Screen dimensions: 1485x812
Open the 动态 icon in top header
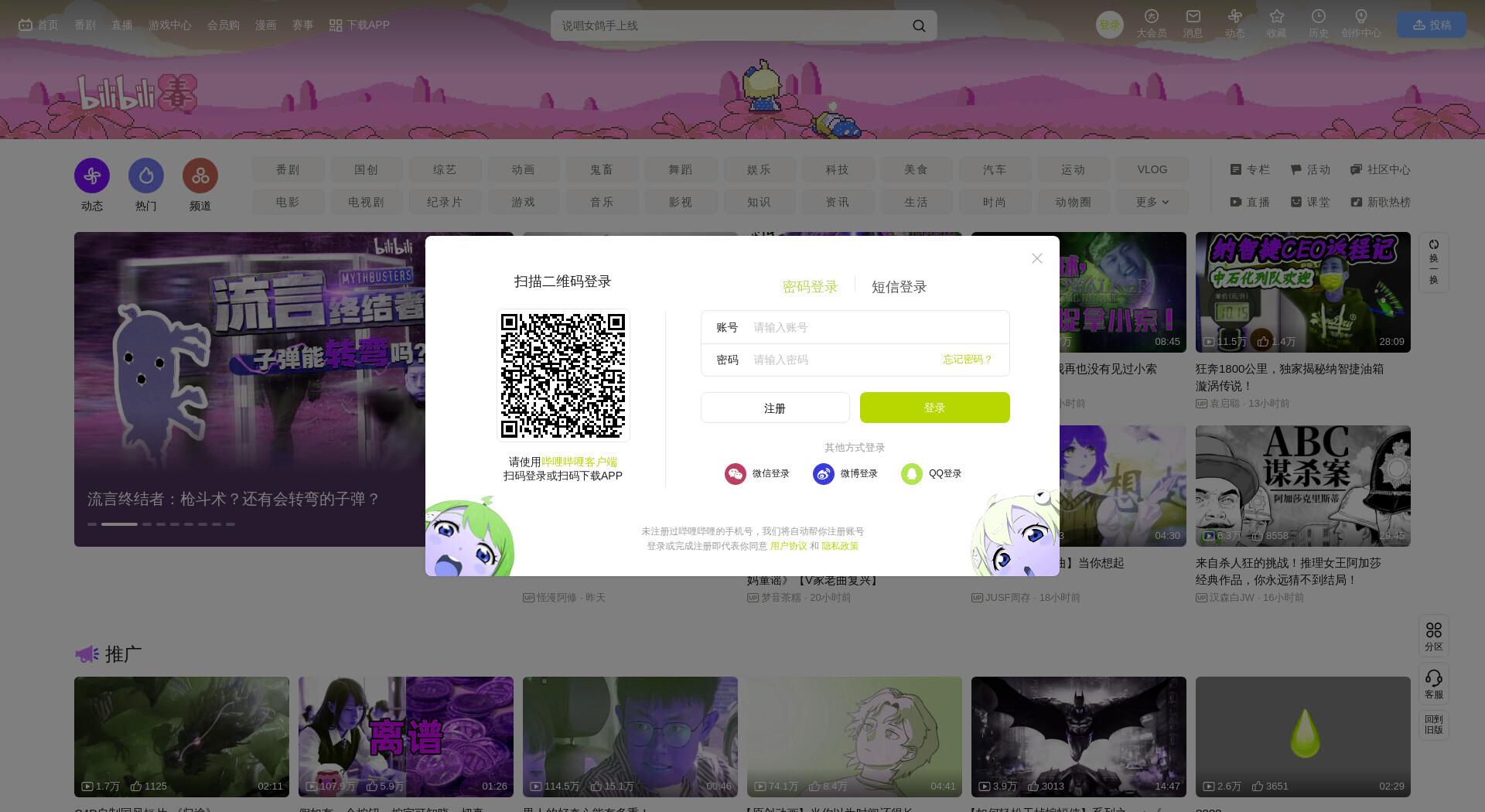click(x=1235, y=16)
